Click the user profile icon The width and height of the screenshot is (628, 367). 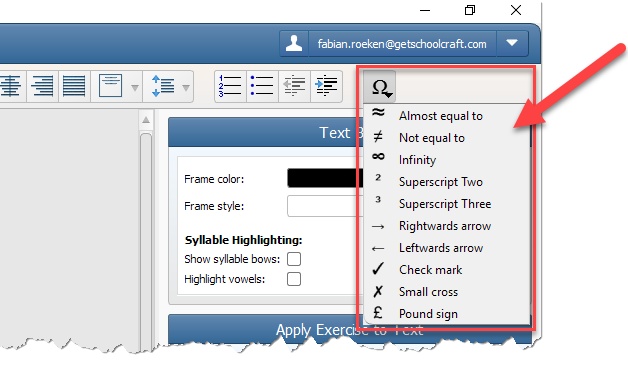(294, 43)
